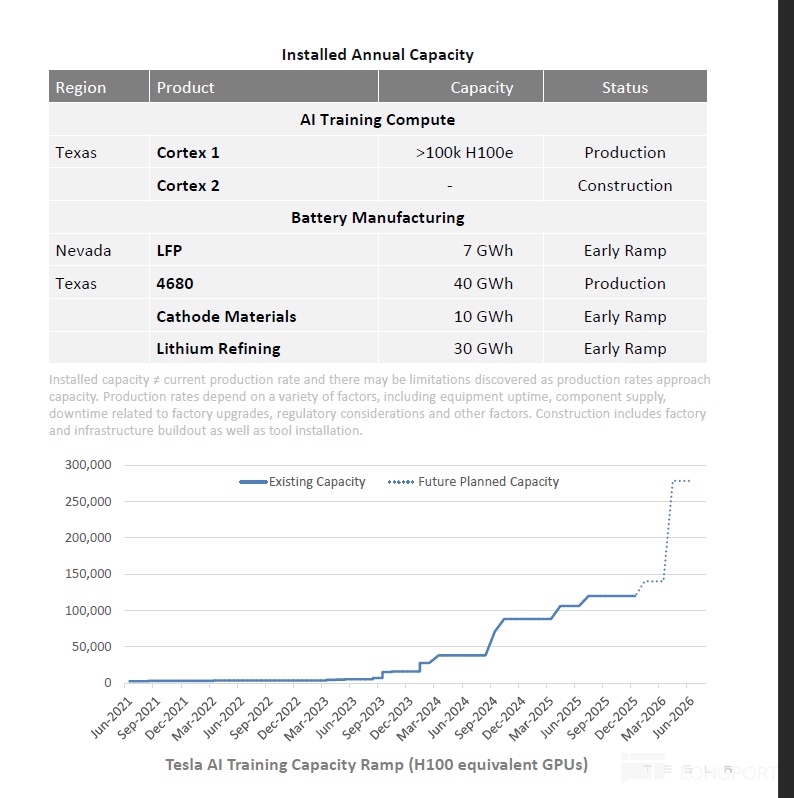The image size is (794, 798).
Task: Select the Lithium Refining product cell
Action: (x=218, y=349)
